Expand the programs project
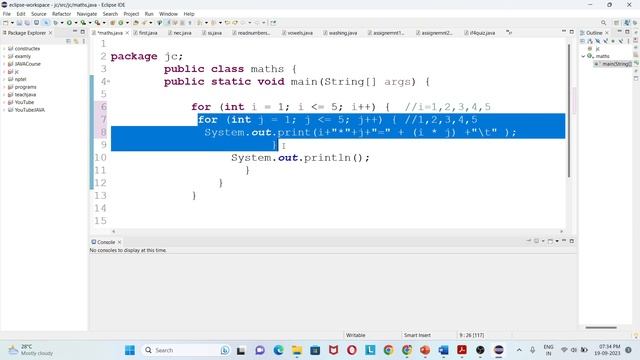 tap(4, 87)
